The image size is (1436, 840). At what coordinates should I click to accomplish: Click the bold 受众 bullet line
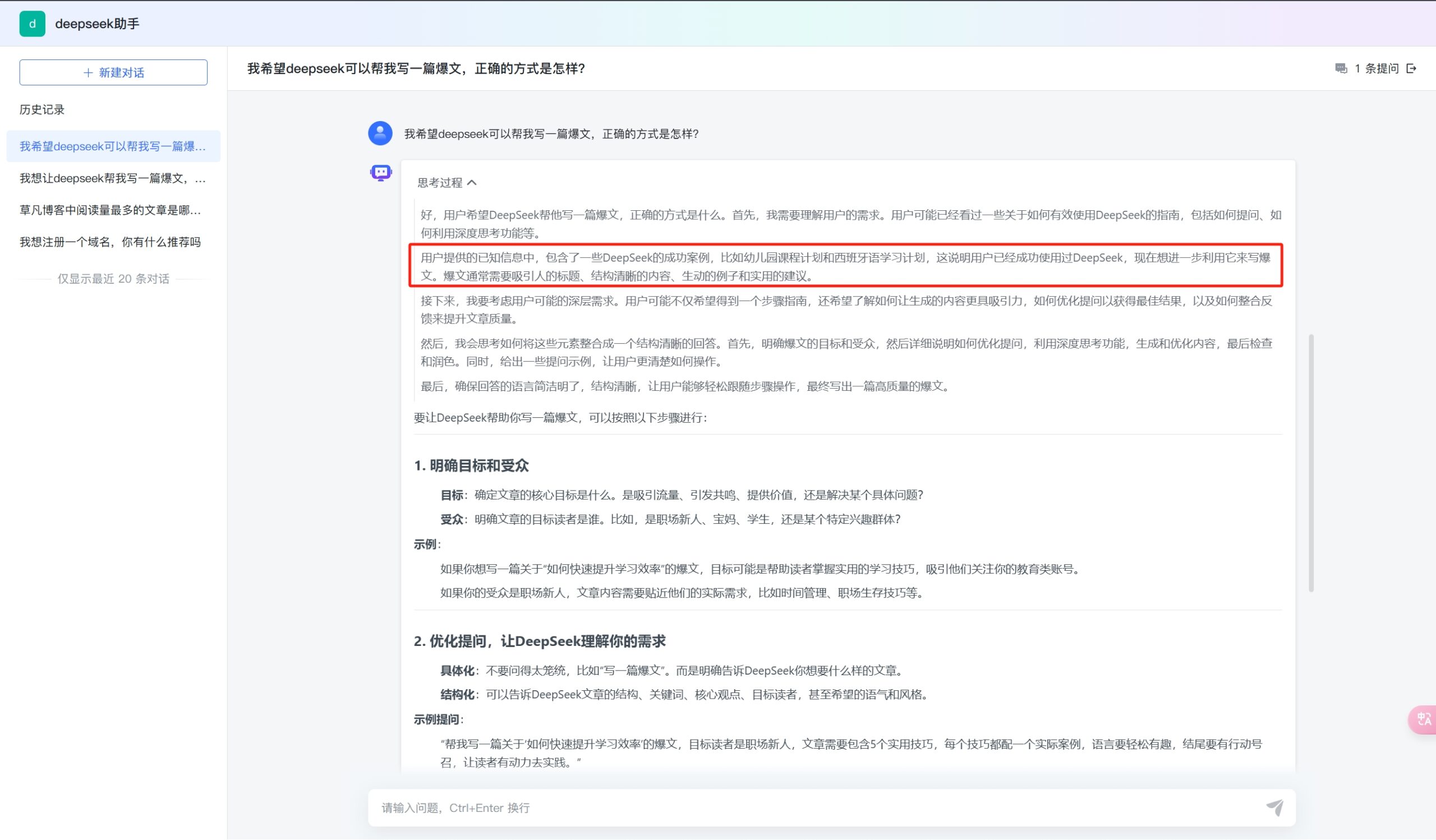point(670,519)
